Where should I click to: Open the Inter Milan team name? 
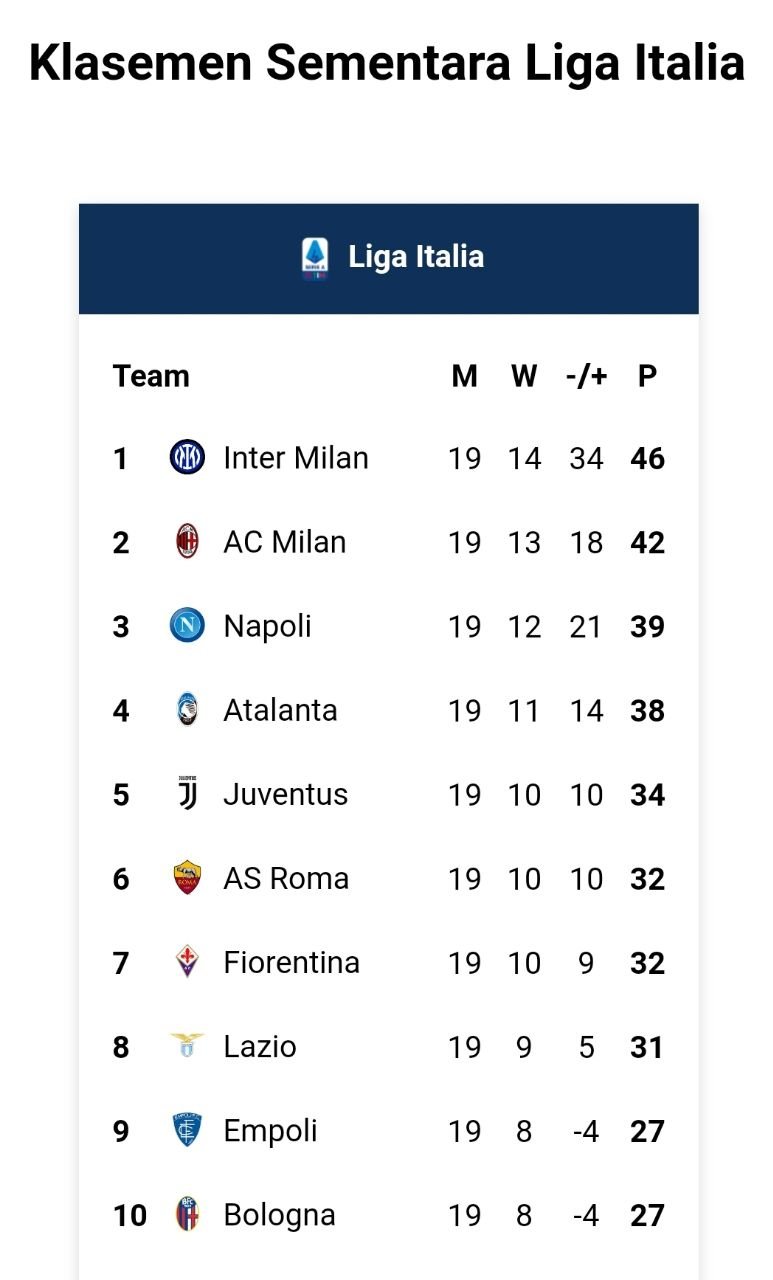click(x=296, y=458)
